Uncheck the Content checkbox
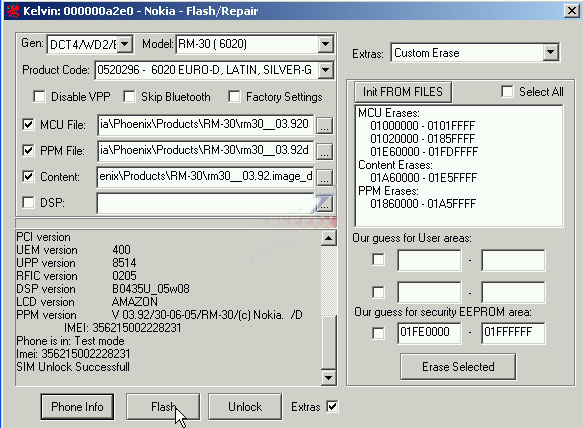Screen dimensions: 583x428 (28, 177)
